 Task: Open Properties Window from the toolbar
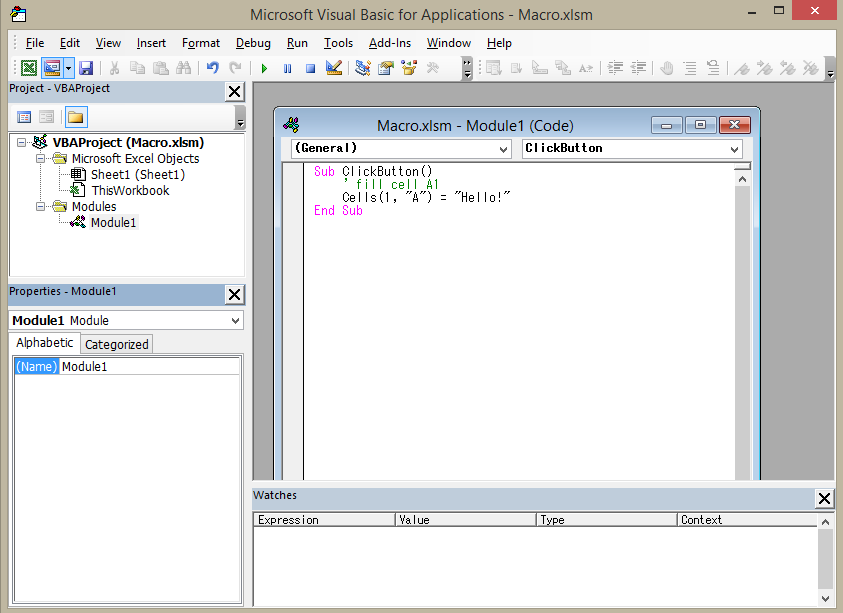[x=385, y=68]
